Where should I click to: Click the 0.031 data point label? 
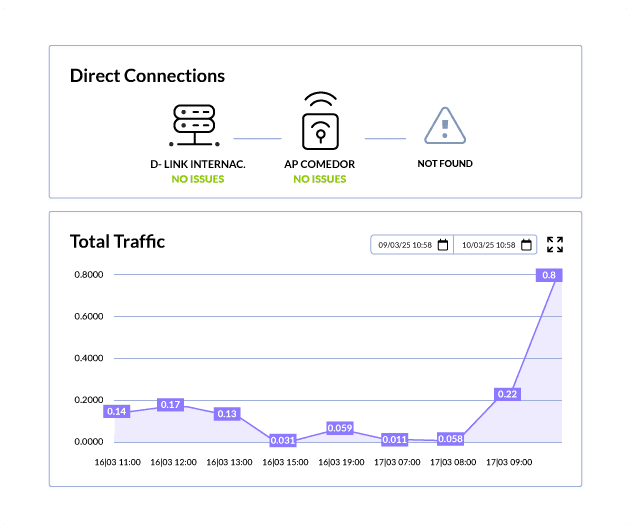tap(283, 440)
